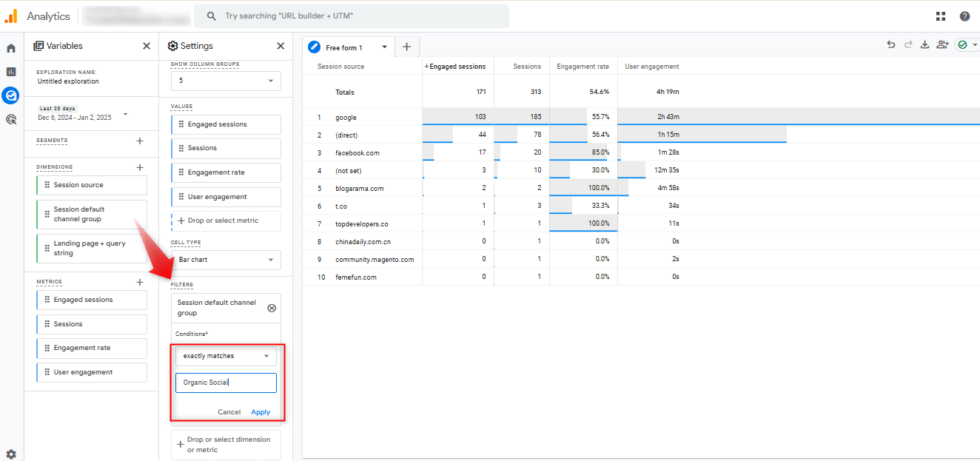980x461 pixels.
Task: Sort by Sessions column header
Action: (526, 66)
